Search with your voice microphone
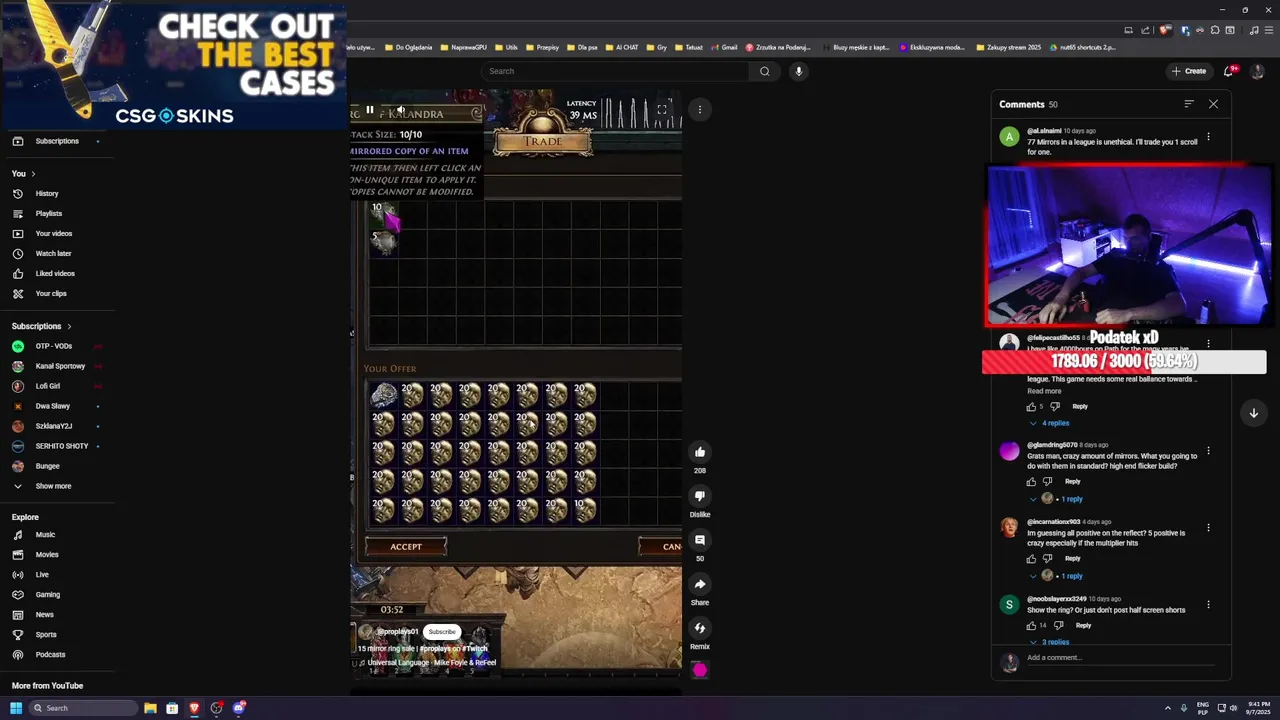 pos(798,71)
